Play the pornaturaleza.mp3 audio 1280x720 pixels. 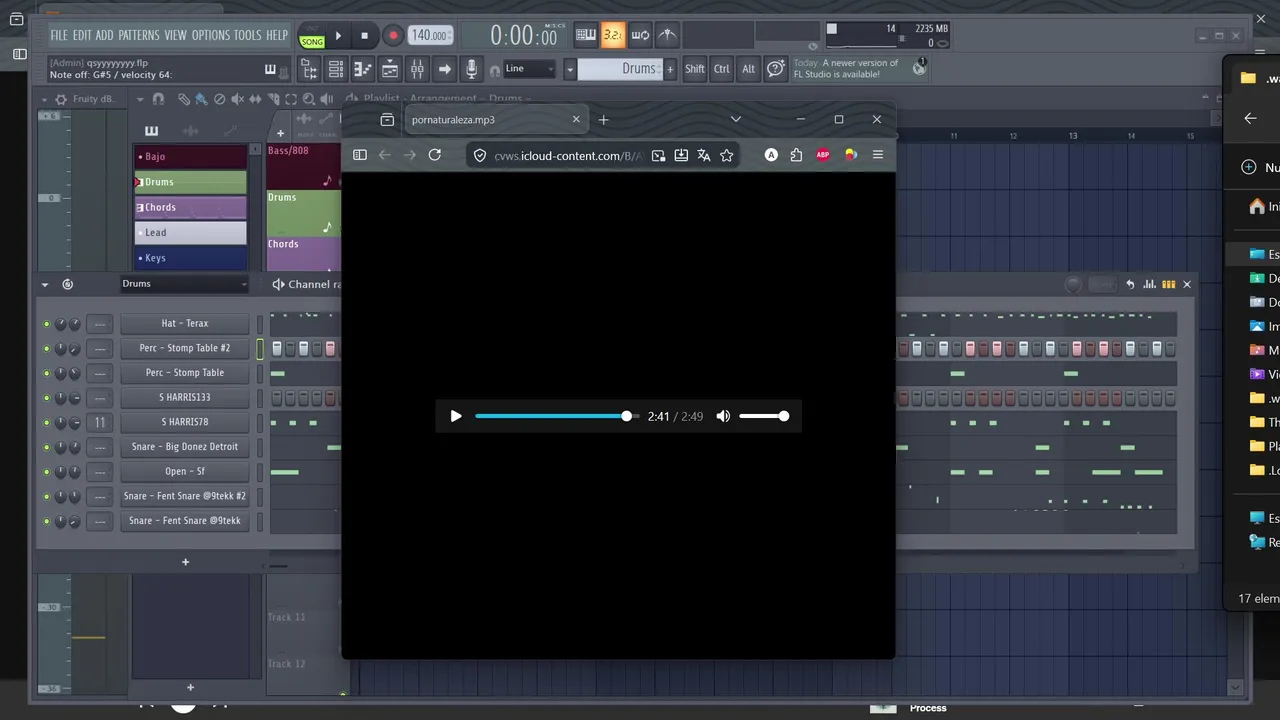click(x=456, y=416)
